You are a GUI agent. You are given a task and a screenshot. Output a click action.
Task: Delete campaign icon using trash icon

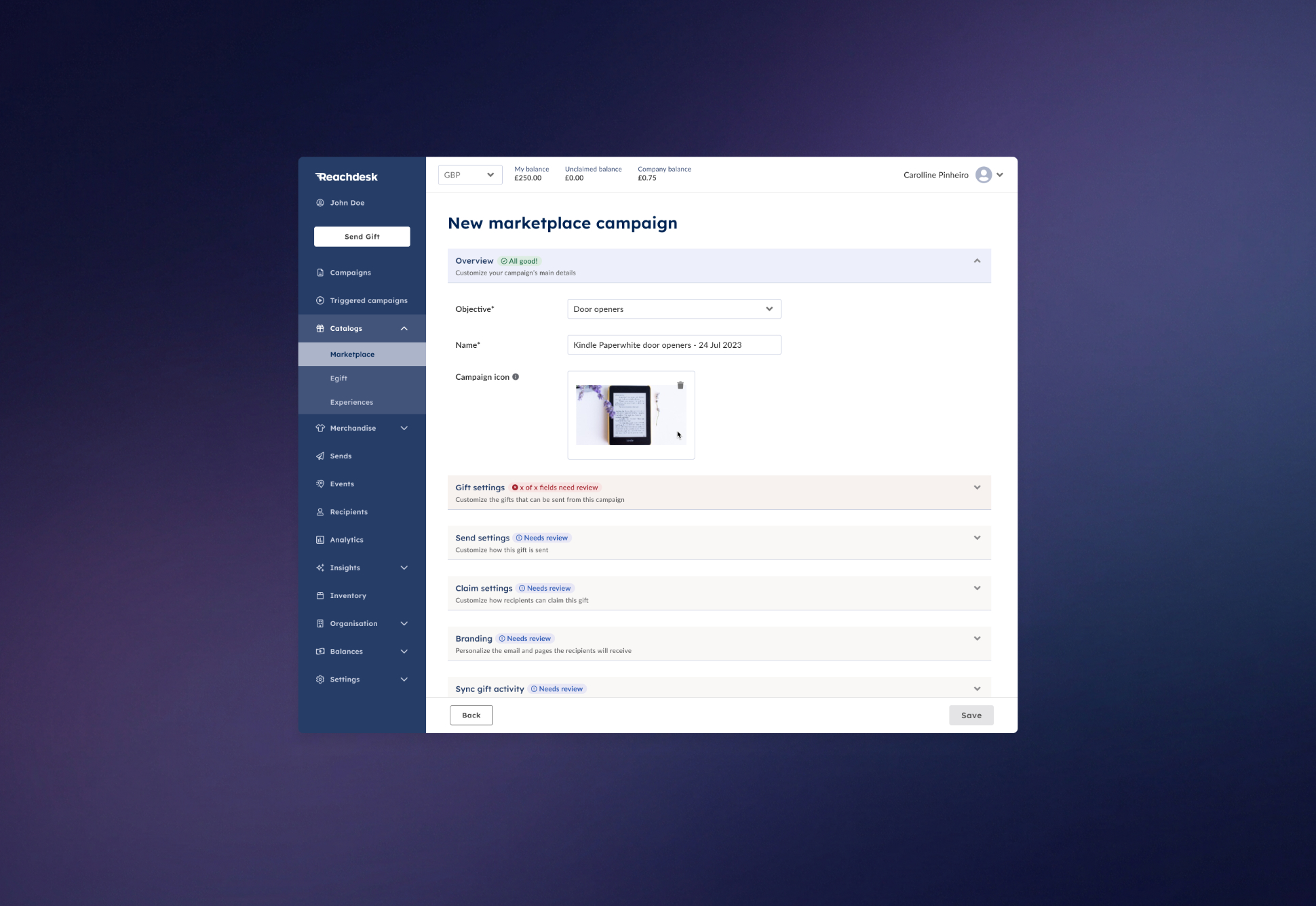680,385
